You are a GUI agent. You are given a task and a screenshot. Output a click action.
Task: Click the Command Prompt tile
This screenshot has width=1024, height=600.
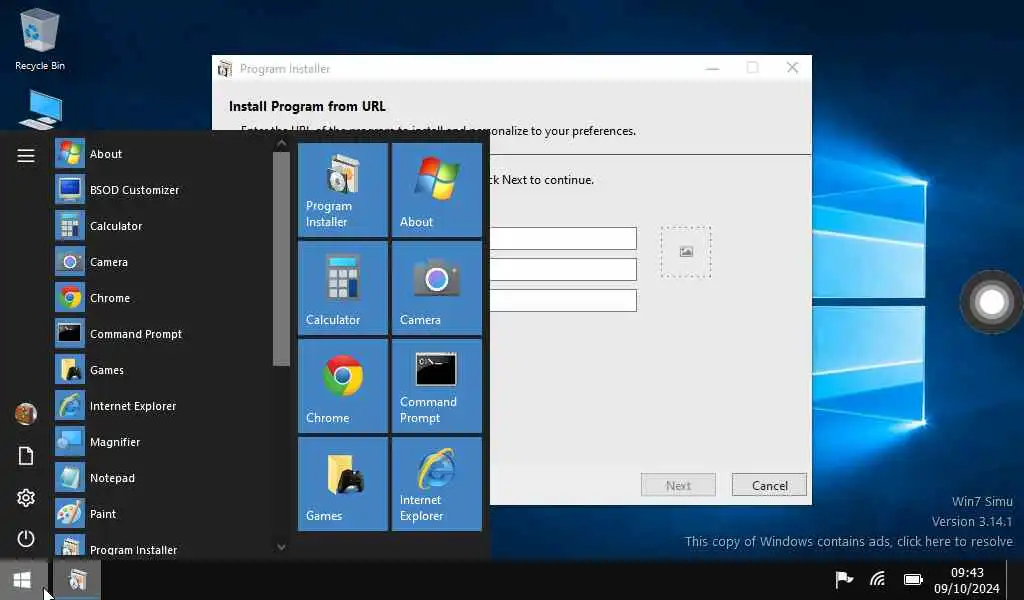pyautogui.click(x=437, y=386)
